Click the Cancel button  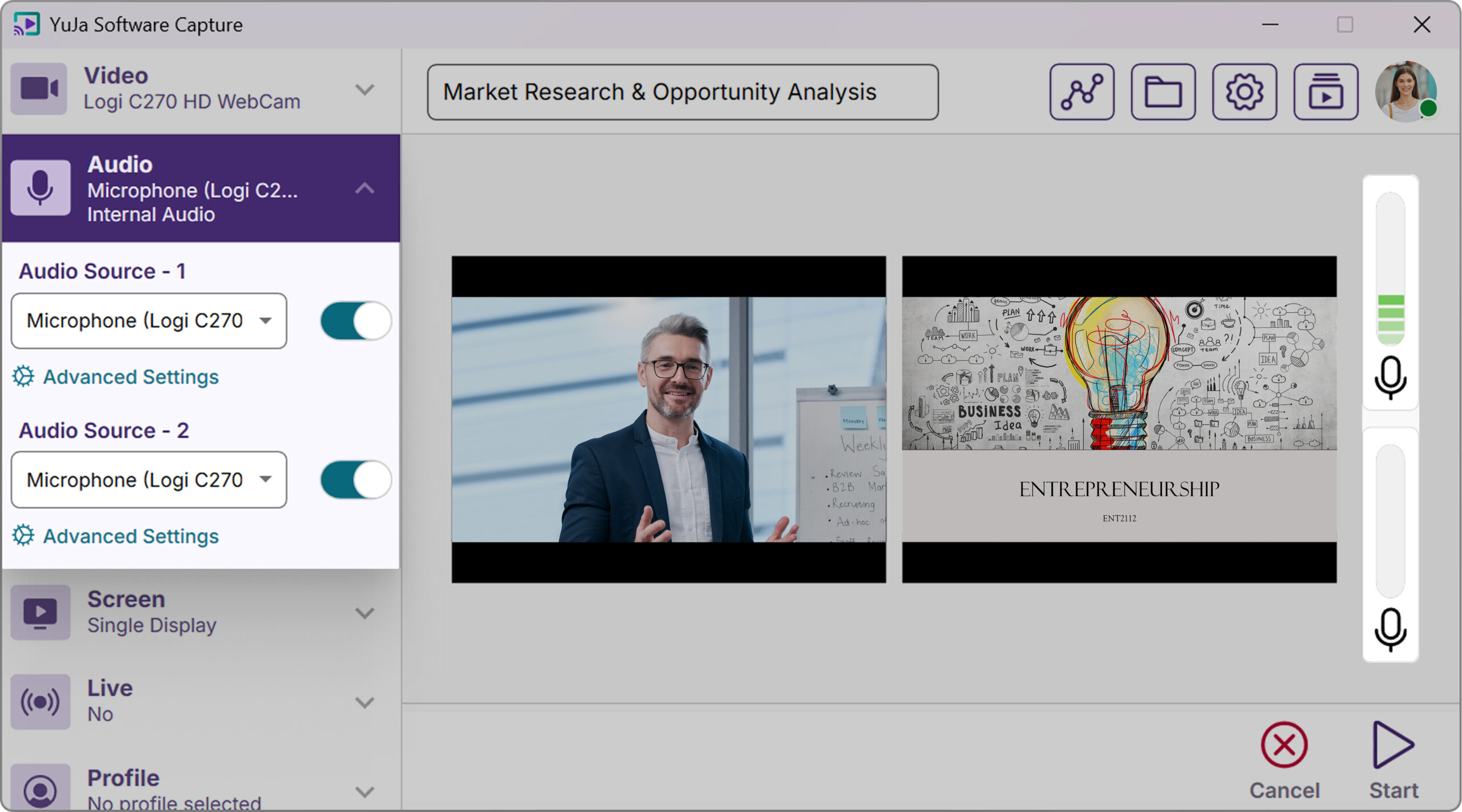coord(1284,761)
